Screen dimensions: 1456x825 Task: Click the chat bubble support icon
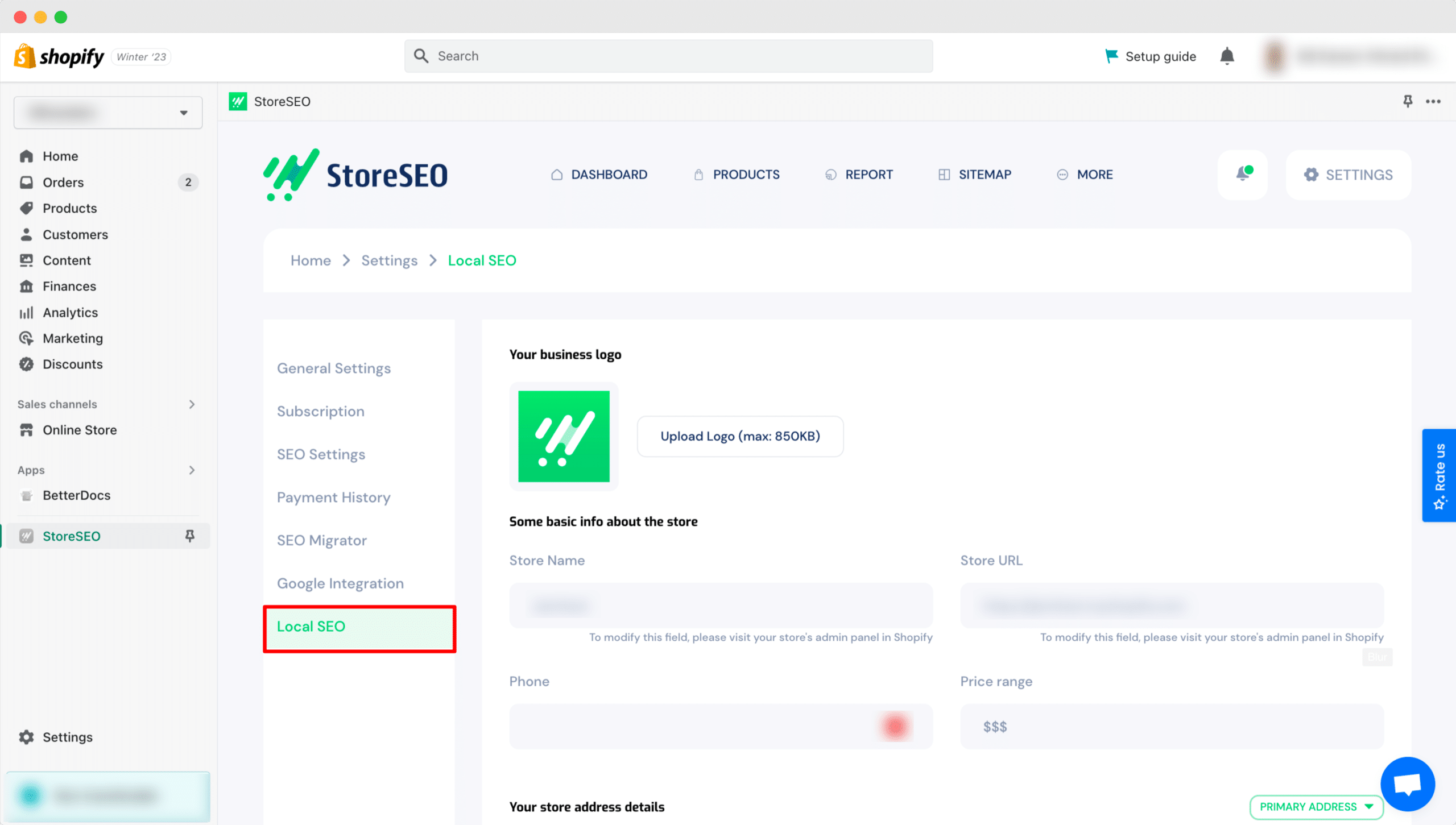[1407, 783]
